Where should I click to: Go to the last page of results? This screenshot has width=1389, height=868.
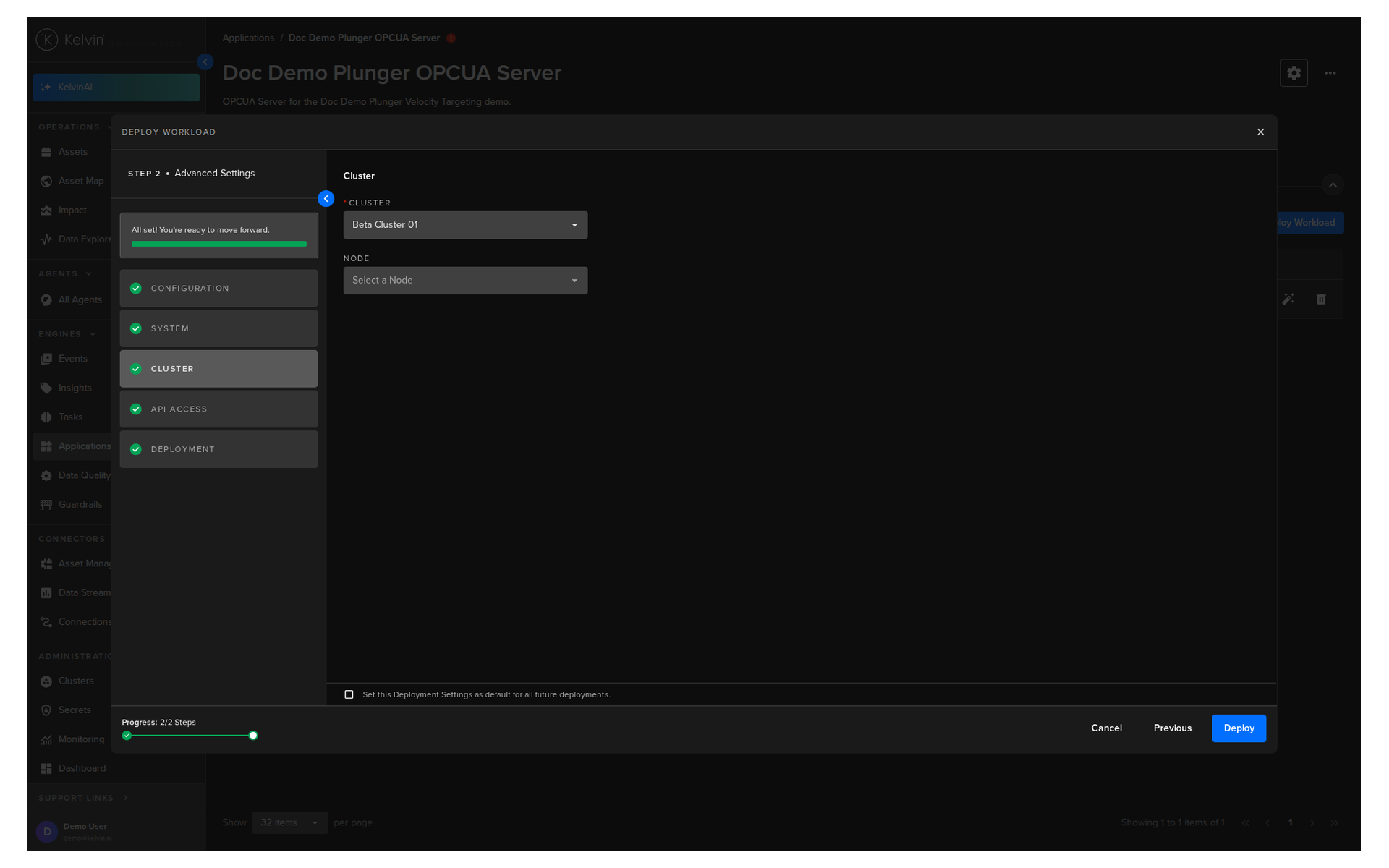click(x=1335, y=823)
